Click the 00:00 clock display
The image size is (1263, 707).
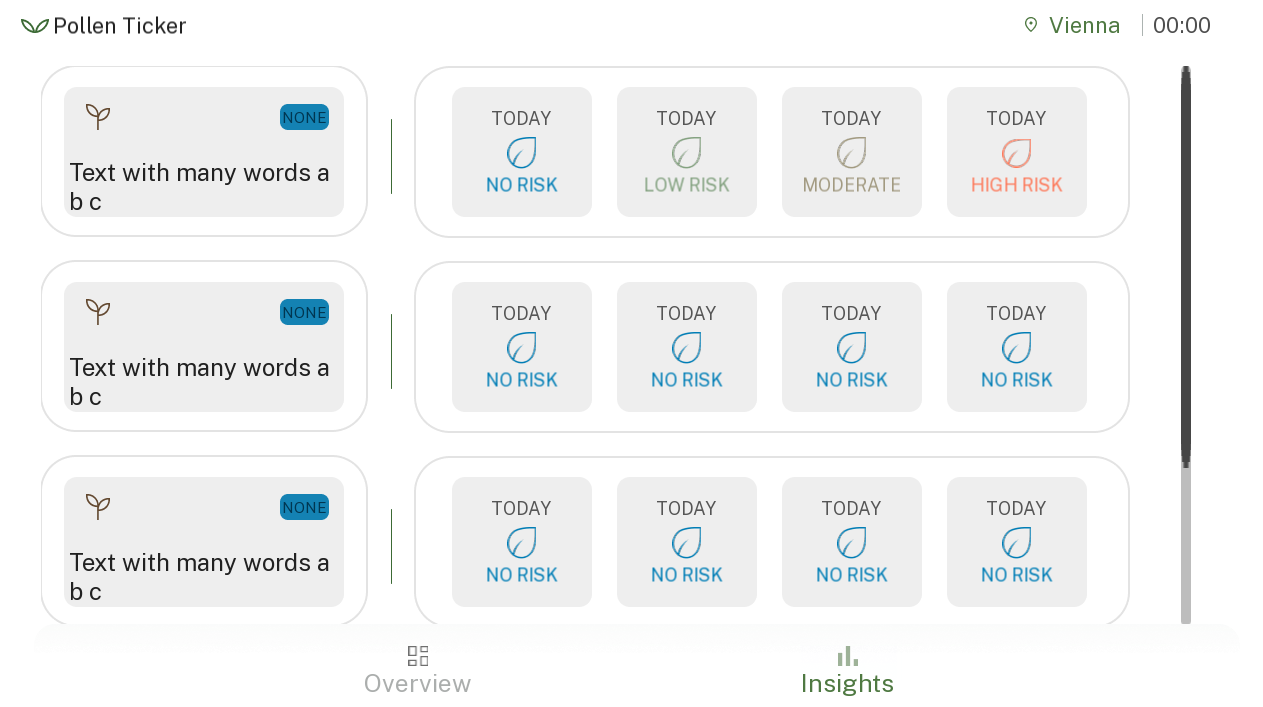coord(1182,25)
